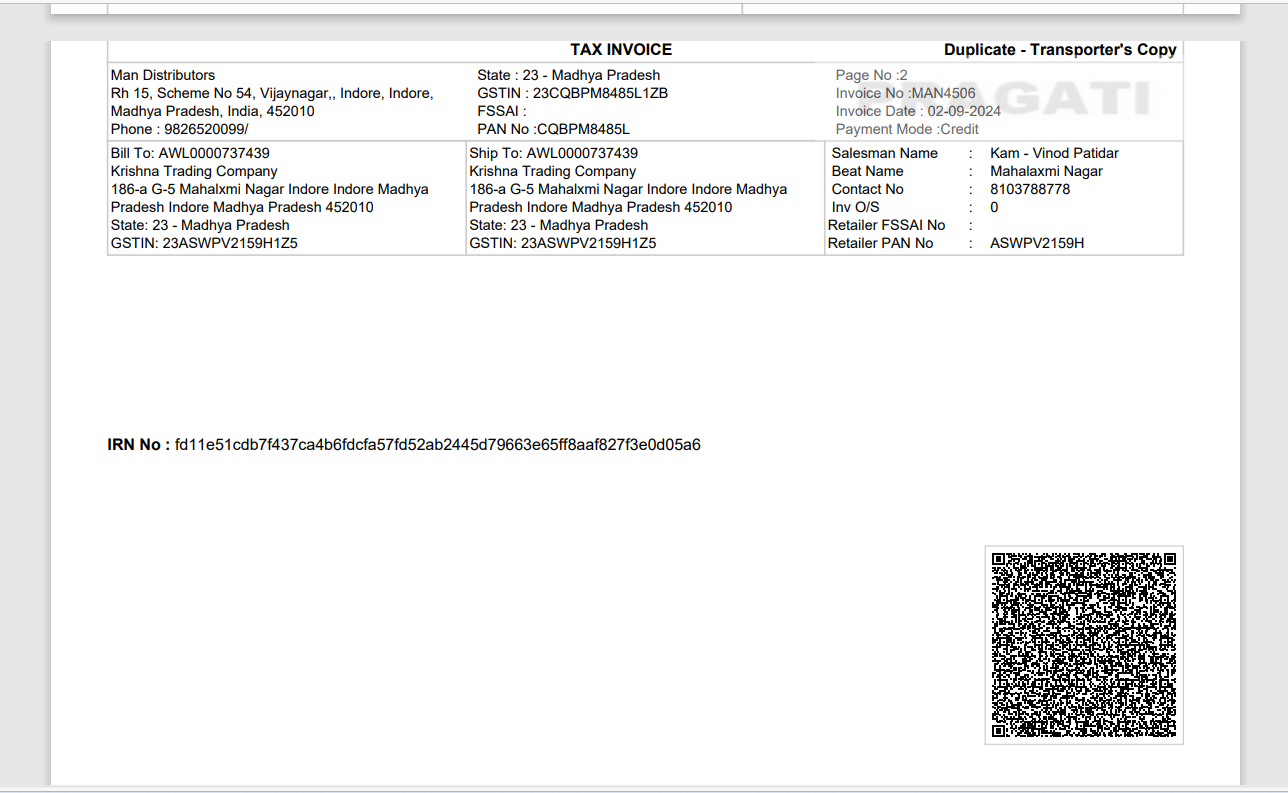
Task: Click the "Bill To: AWL0000737439" line
Action: (x=190, y=153)
